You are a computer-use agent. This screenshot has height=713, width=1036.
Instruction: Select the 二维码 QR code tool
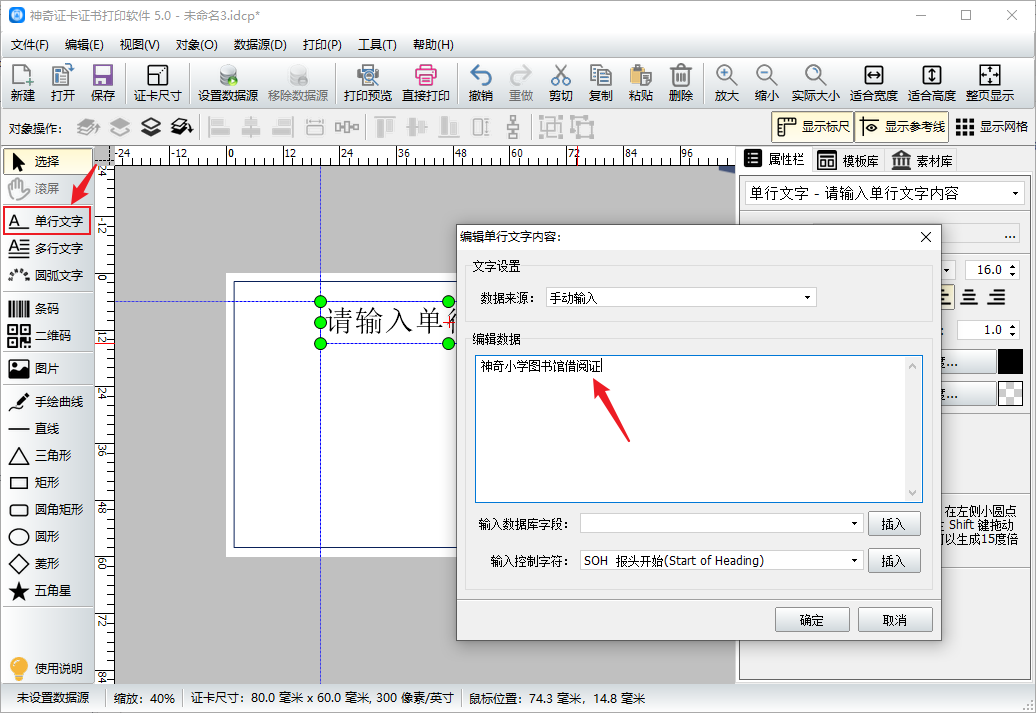[46, 336]
